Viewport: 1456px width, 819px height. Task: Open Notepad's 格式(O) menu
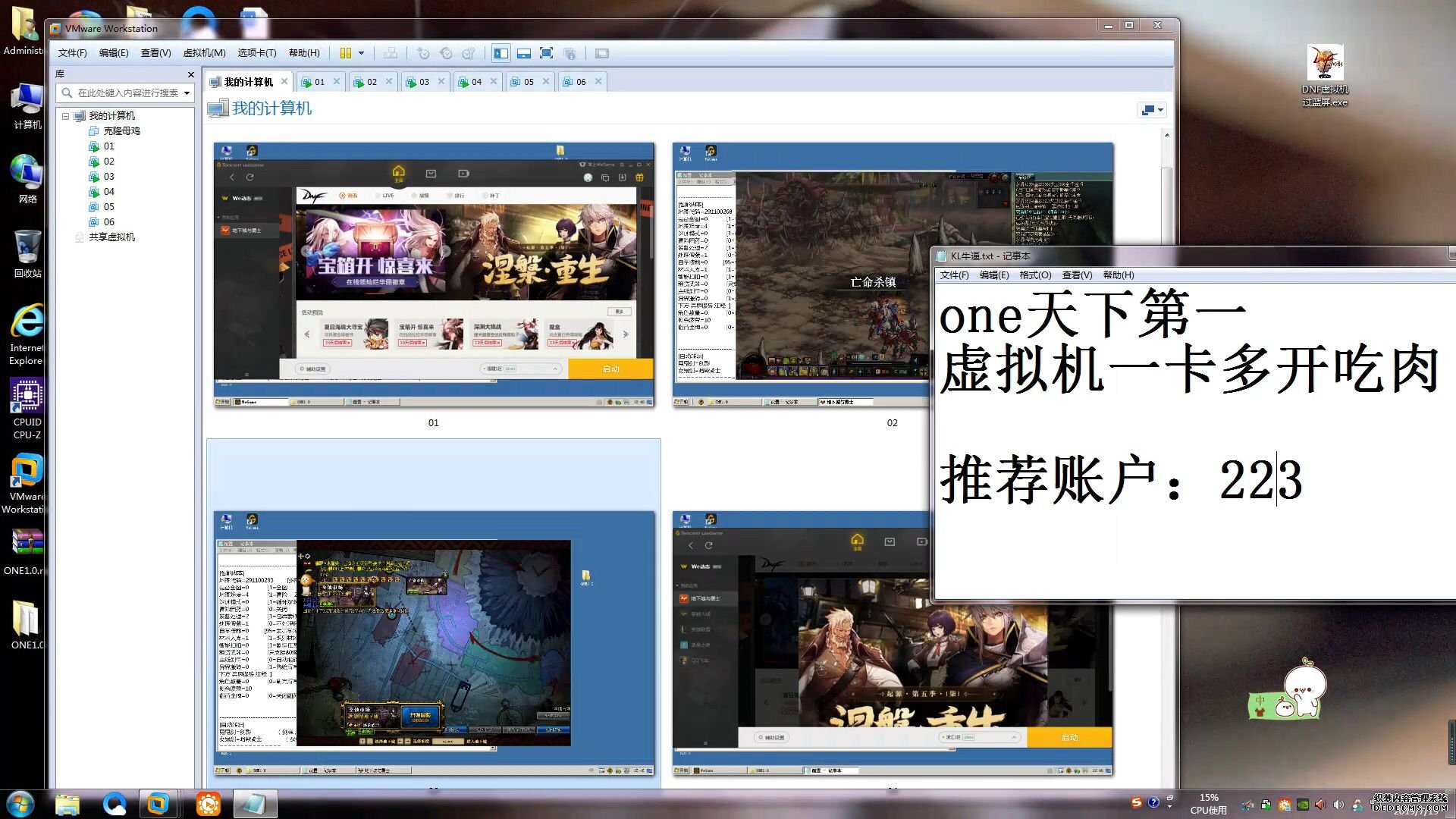(1035, 275)
